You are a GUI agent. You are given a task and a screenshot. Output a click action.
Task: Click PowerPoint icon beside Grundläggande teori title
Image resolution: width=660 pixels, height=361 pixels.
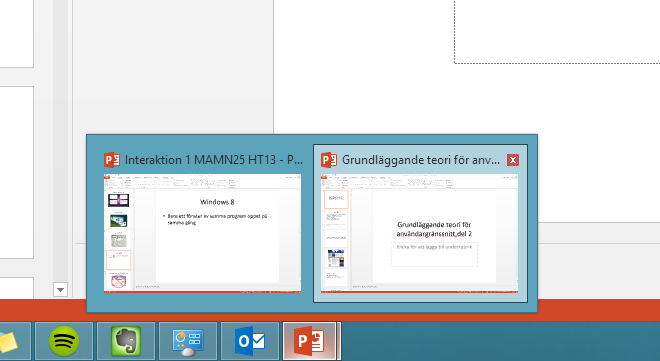[x=329, y=160]
